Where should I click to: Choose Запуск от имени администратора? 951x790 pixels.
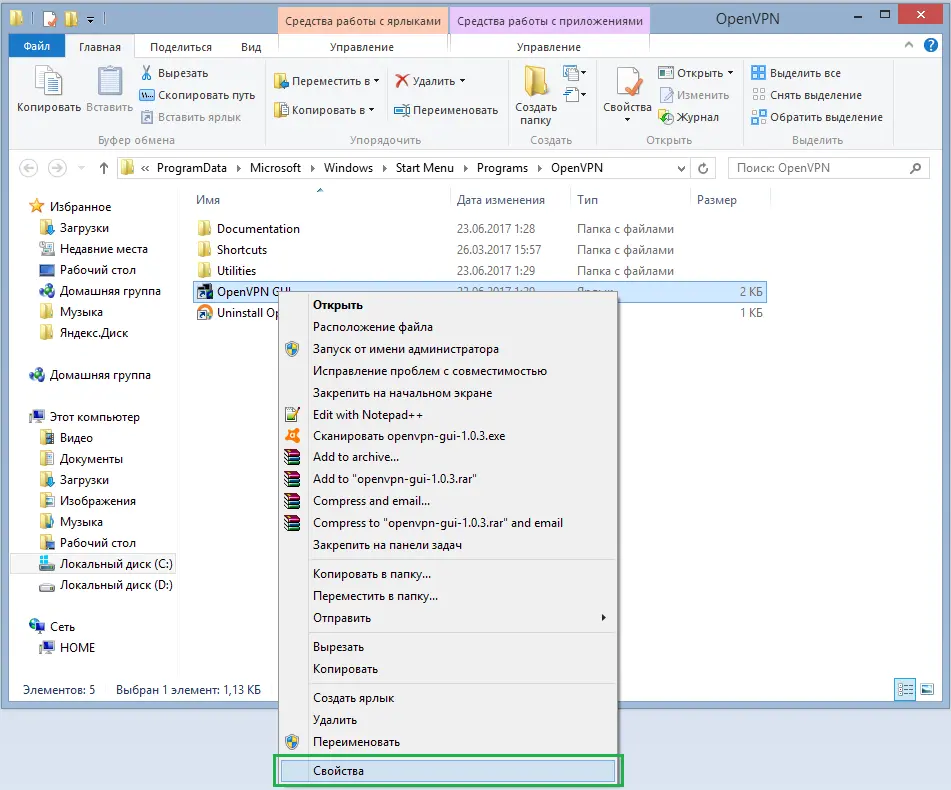[448, 349]
